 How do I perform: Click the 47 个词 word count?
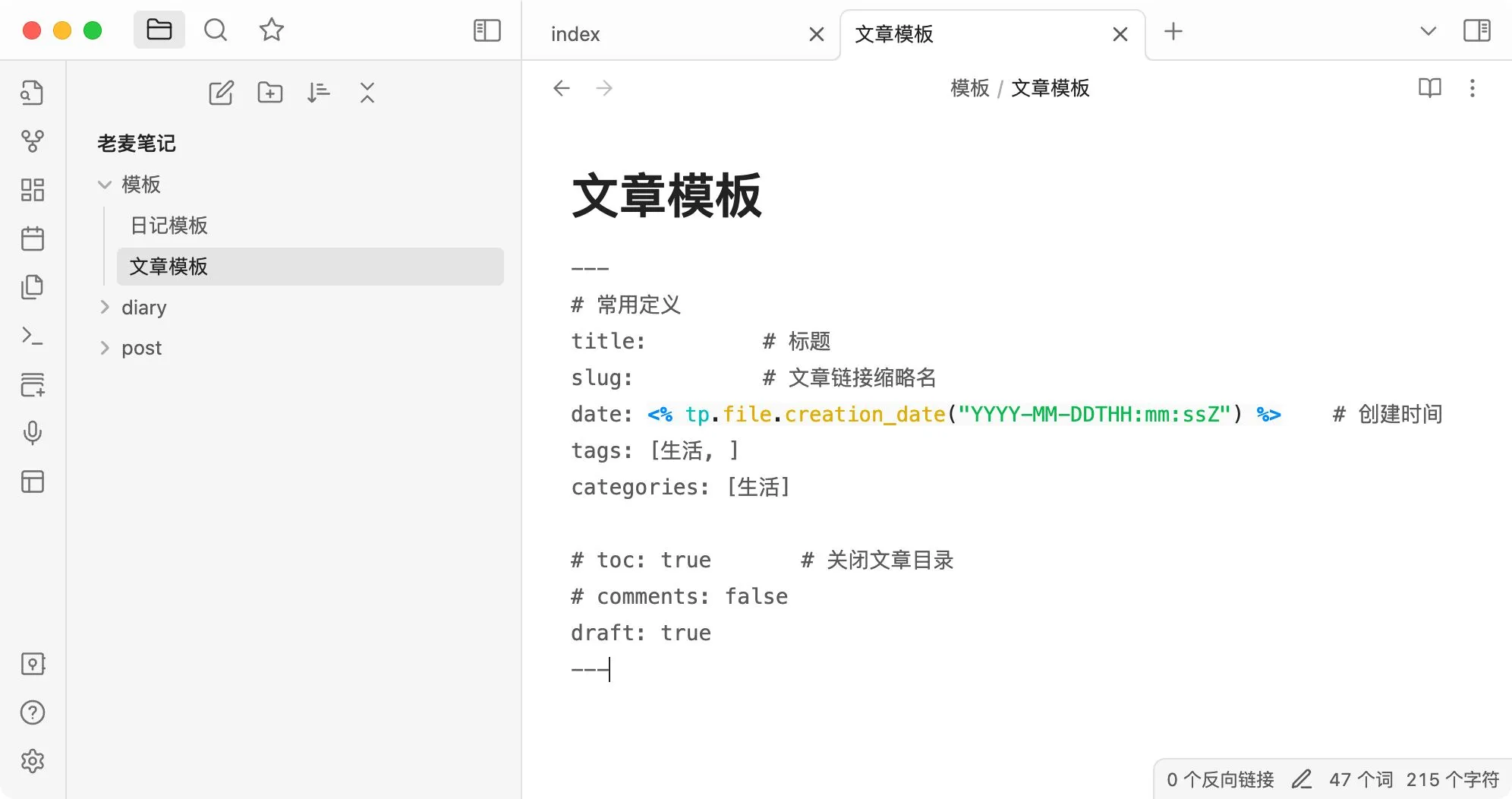[x=1361, y=780]
